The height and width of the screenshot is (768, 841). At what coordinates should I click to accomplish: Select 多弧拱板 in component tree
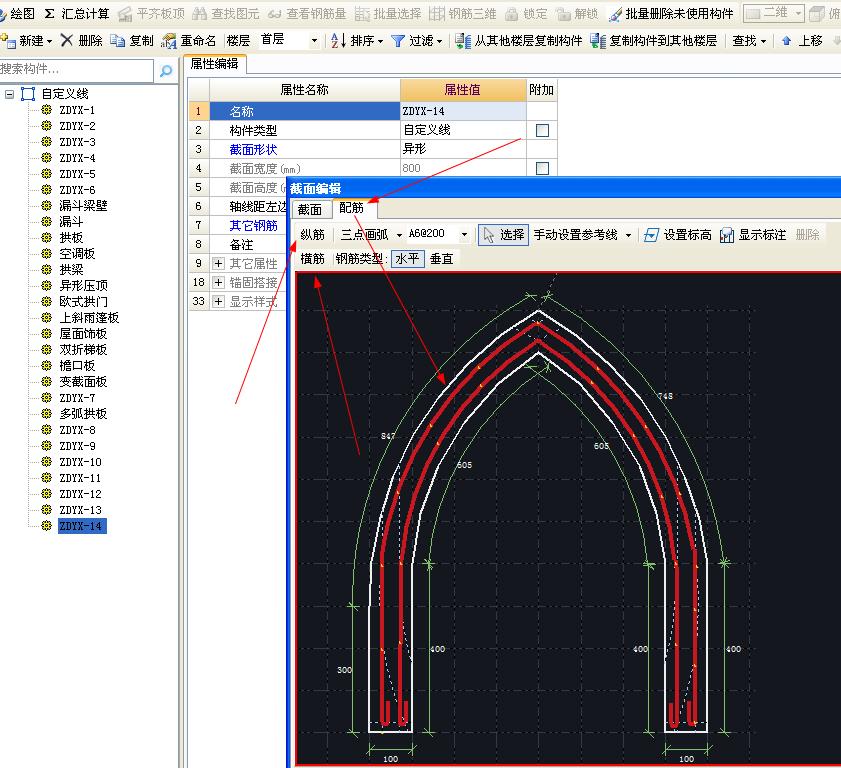point(83,413)
